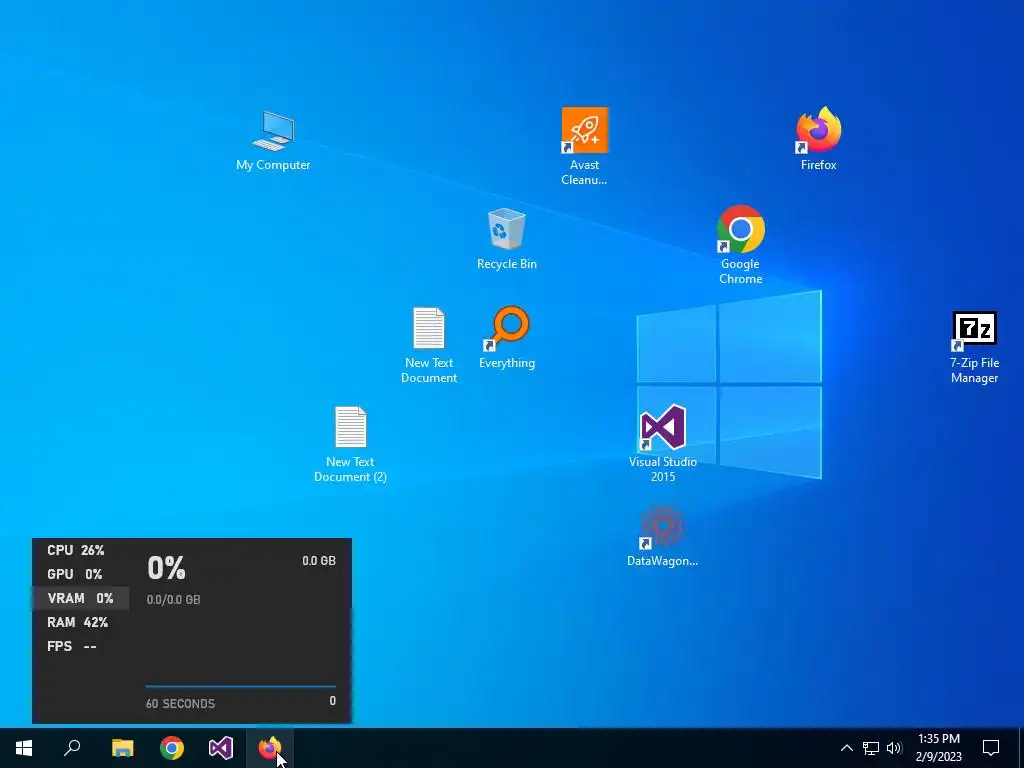
Task: Open the volume speaker tray icon
Action: 894,748
